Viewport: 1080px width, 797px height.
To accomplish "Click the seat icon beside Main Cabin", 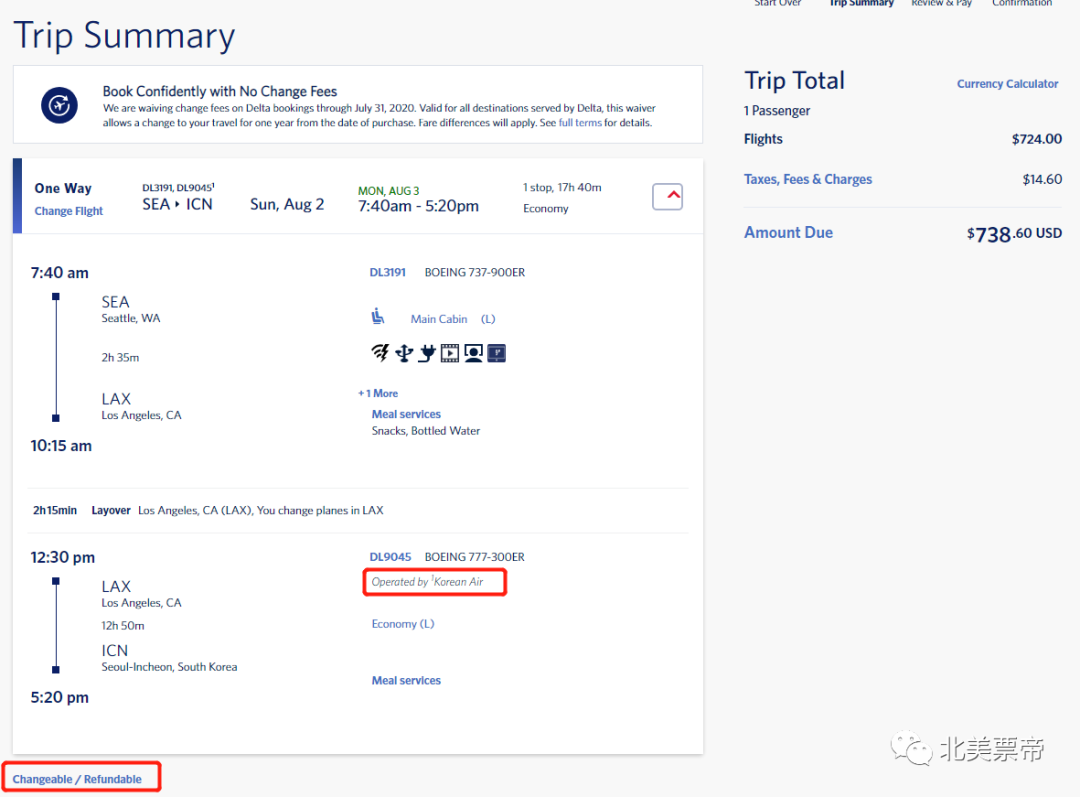I will [x=377, y=317].
